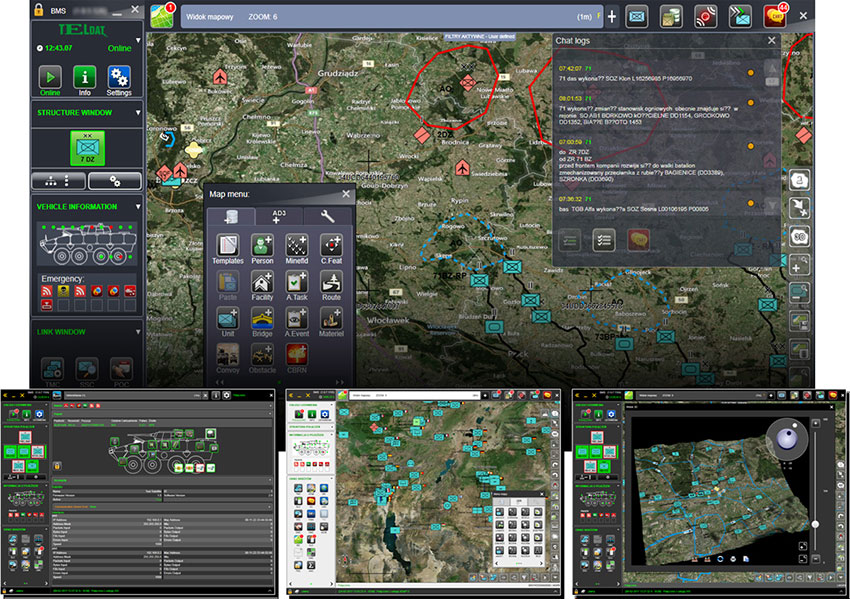850x599 pixels.
Task: Expand the TELDAT header dropdown arrow
Action: pyautogui.click(x=138, y=40)
